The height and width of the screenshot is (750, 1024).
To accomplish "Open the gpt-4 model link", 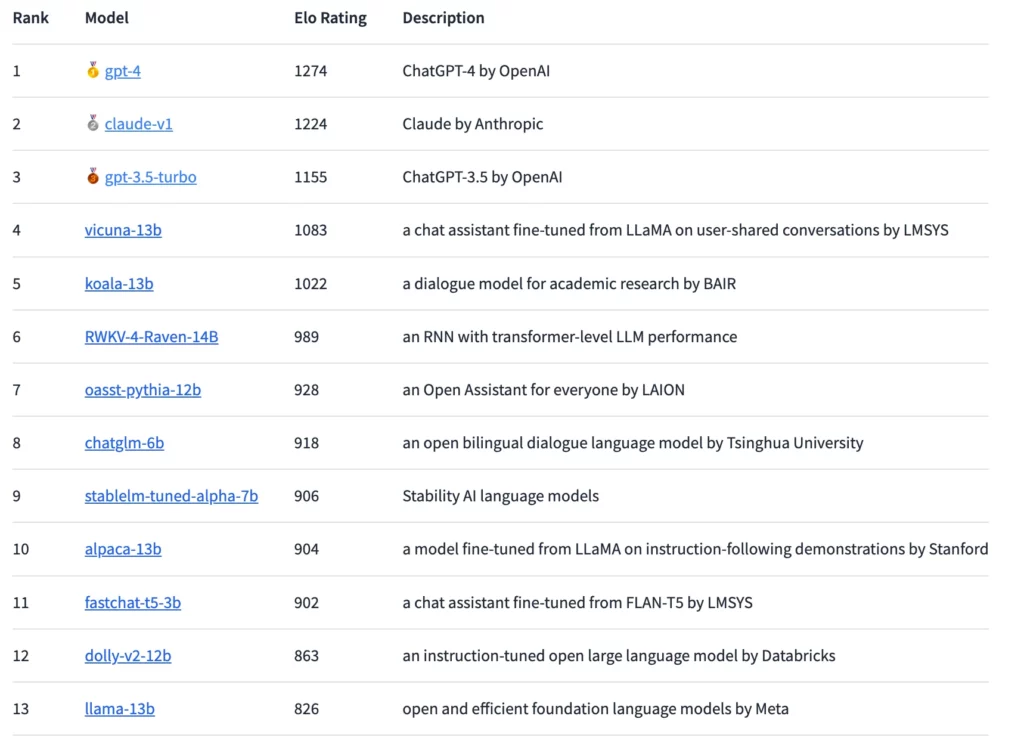I will 122,71.
